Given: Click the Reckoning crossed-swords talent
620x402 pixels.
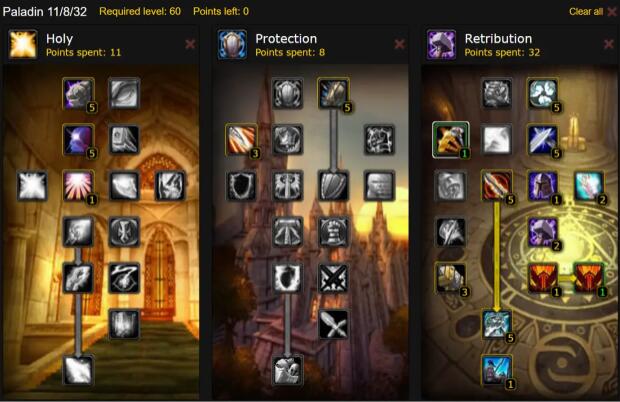Looking at the screenshot, I should [x=333, y=277].
